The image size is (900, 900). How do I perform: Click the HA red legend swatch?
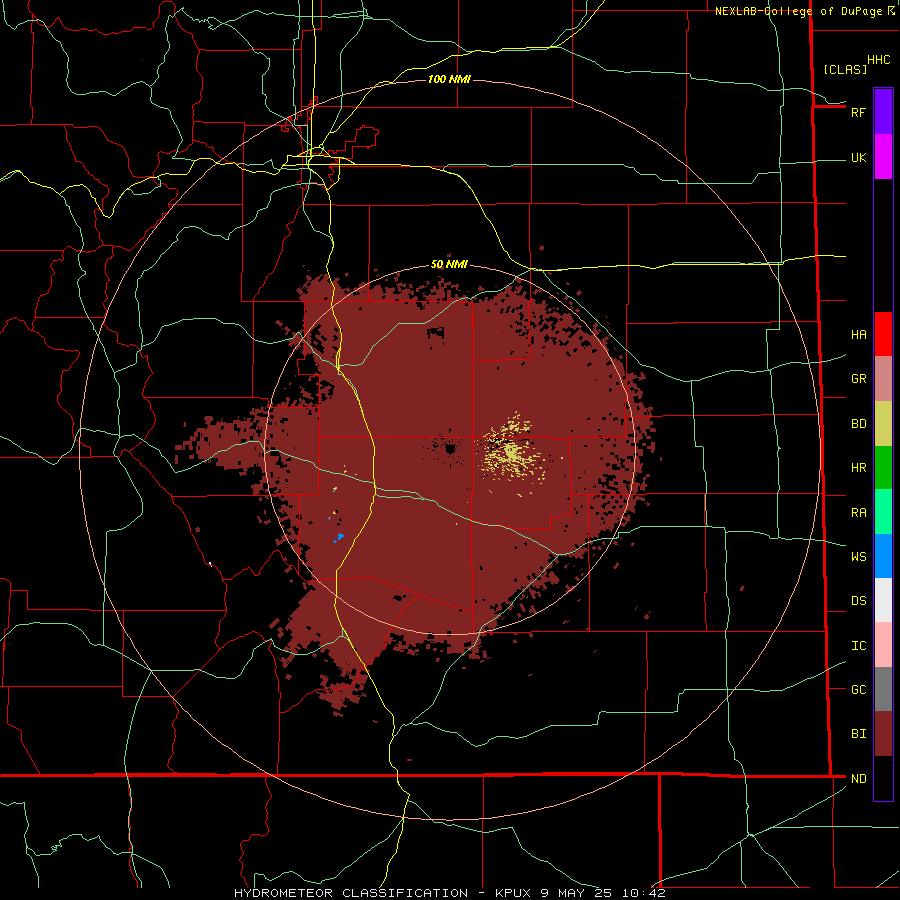click(x=883, y=334)
